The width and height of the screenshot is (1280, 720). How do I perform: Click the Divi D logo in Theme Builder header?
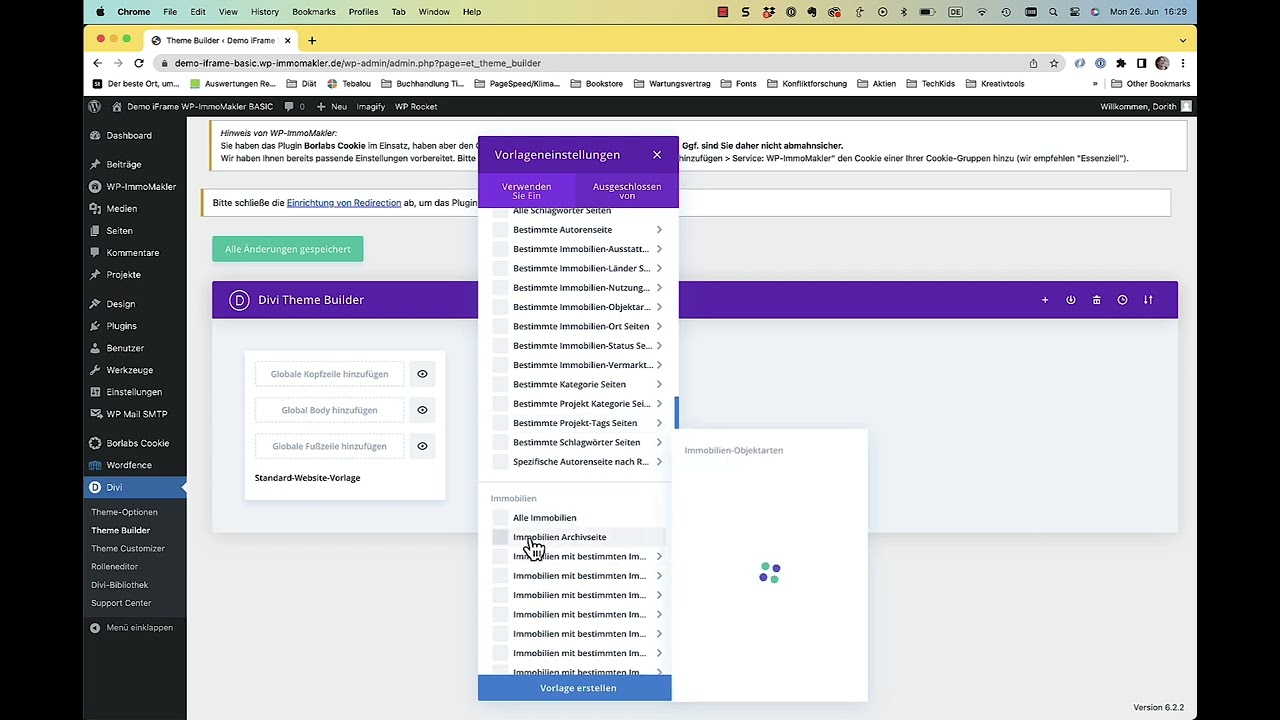(x=238, y=300)
